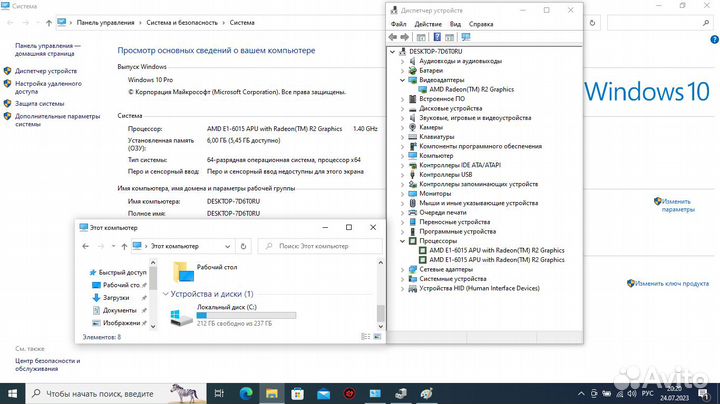The height and width of the screenshot is (404, 720).
Task: Open the Дополнительные параметры системы link
Action: tap(57, 120)
